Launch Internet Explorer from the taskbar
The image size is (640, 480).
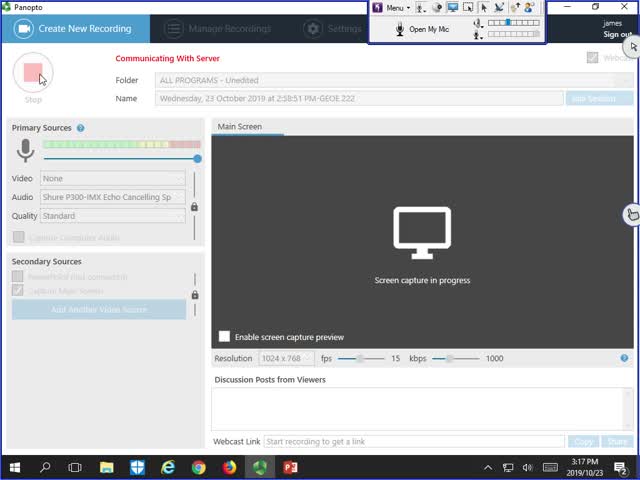tap(168, 467)
